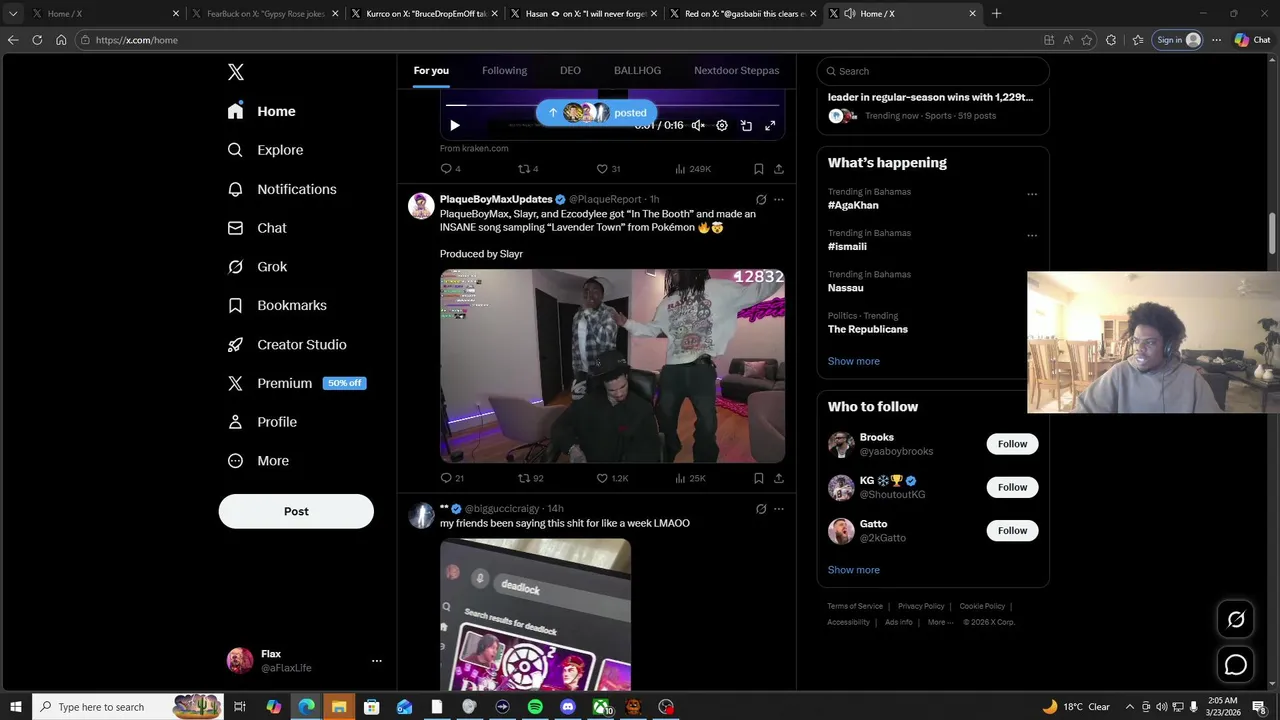Switch to the Following tab
Viewport: 1280px width, 720px height.
[x=504, y=70]
